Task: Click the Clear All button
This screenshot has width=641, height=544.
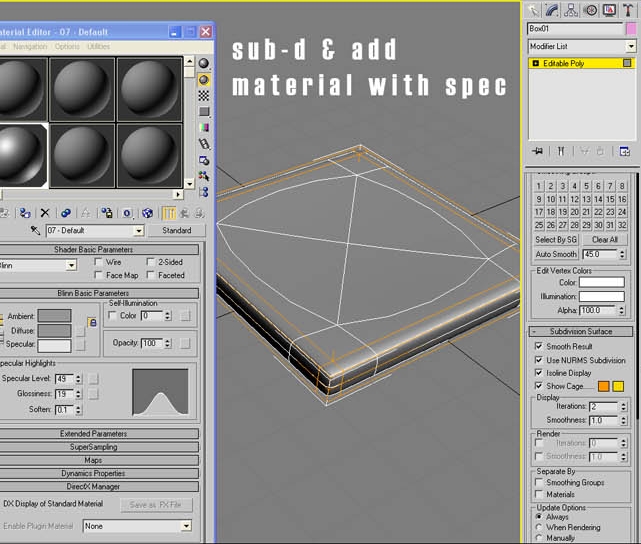Action: (605, 240)
